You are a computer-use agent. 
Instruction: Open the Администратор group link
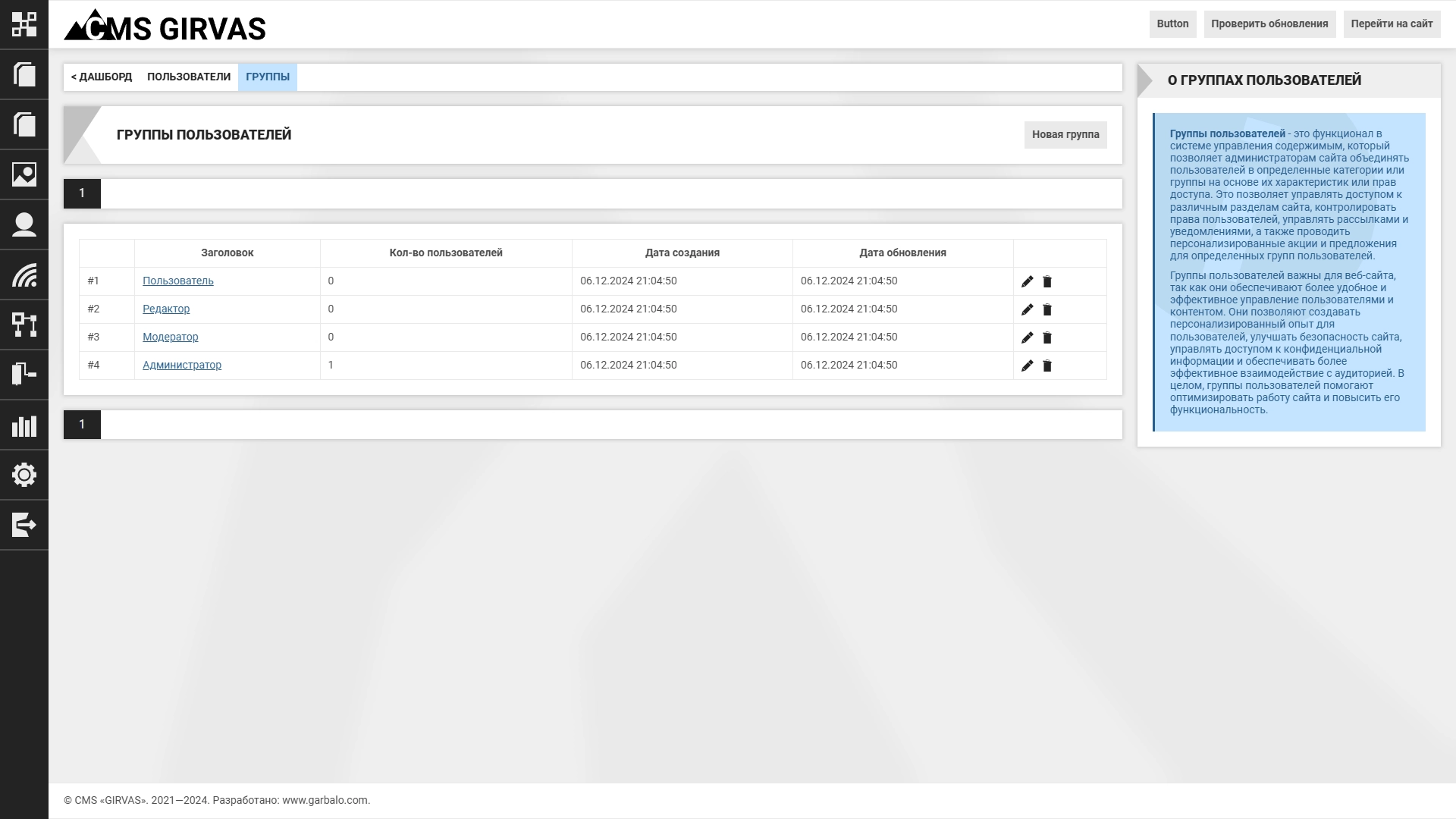pos(182,365)
